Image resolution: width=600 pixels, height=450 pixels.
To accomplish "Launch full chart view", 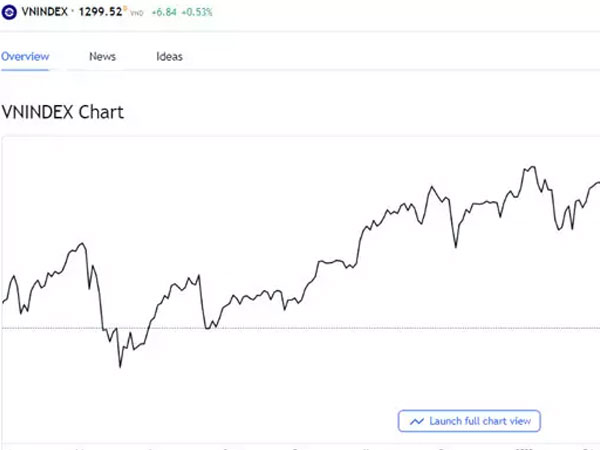I will tap(469, 421).
